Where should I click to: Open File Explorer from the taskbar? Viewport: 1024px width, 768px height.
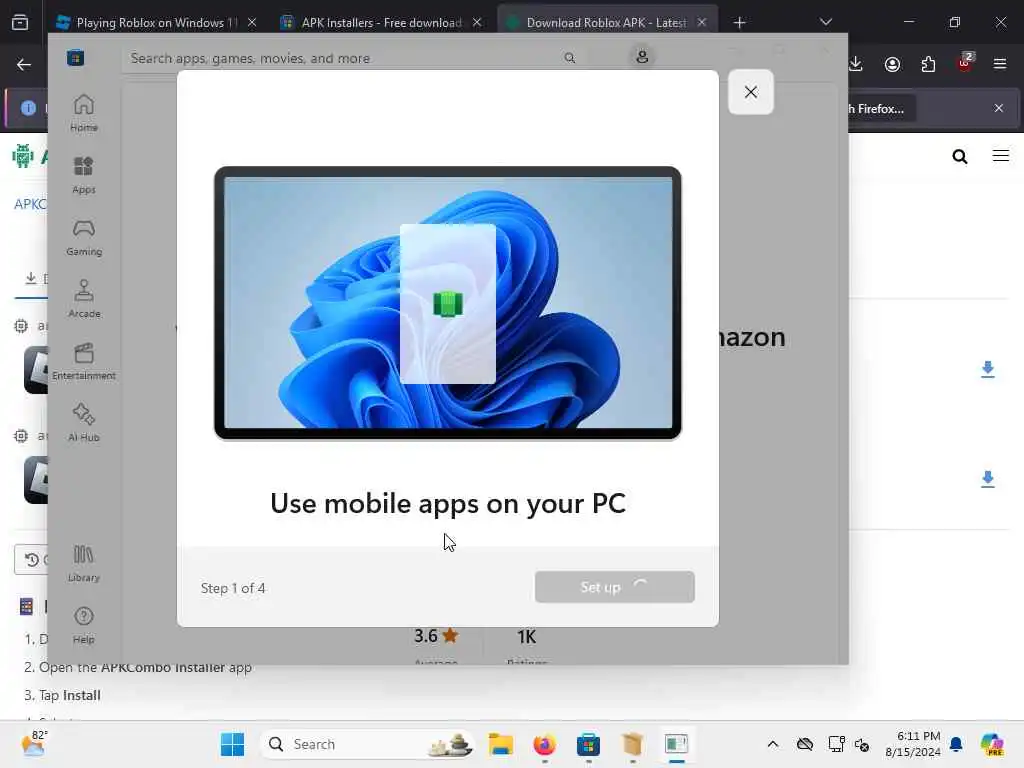[501, 744]
